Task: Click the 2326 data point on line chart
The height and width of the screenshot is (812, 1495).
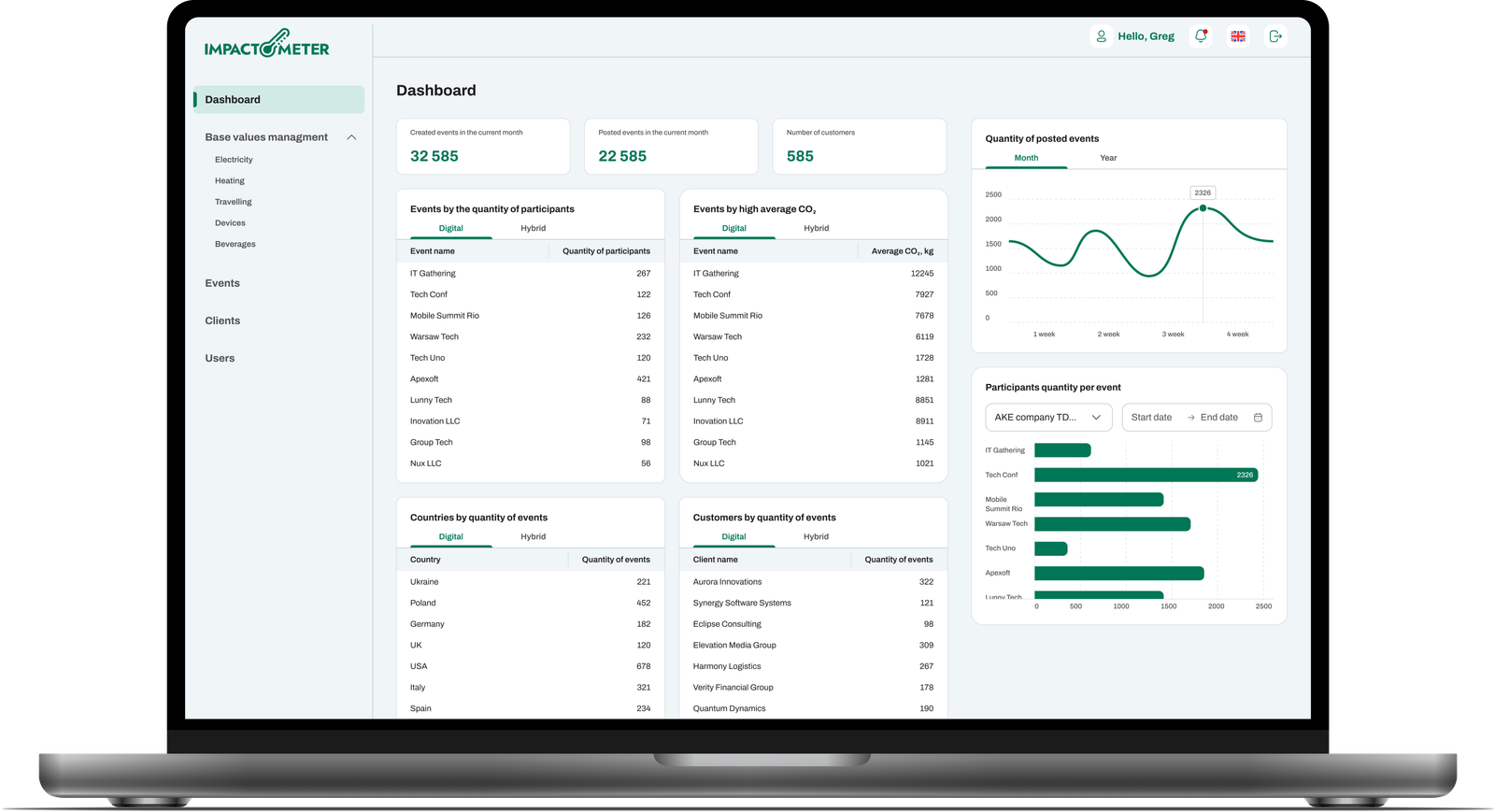Action: 1203,208
